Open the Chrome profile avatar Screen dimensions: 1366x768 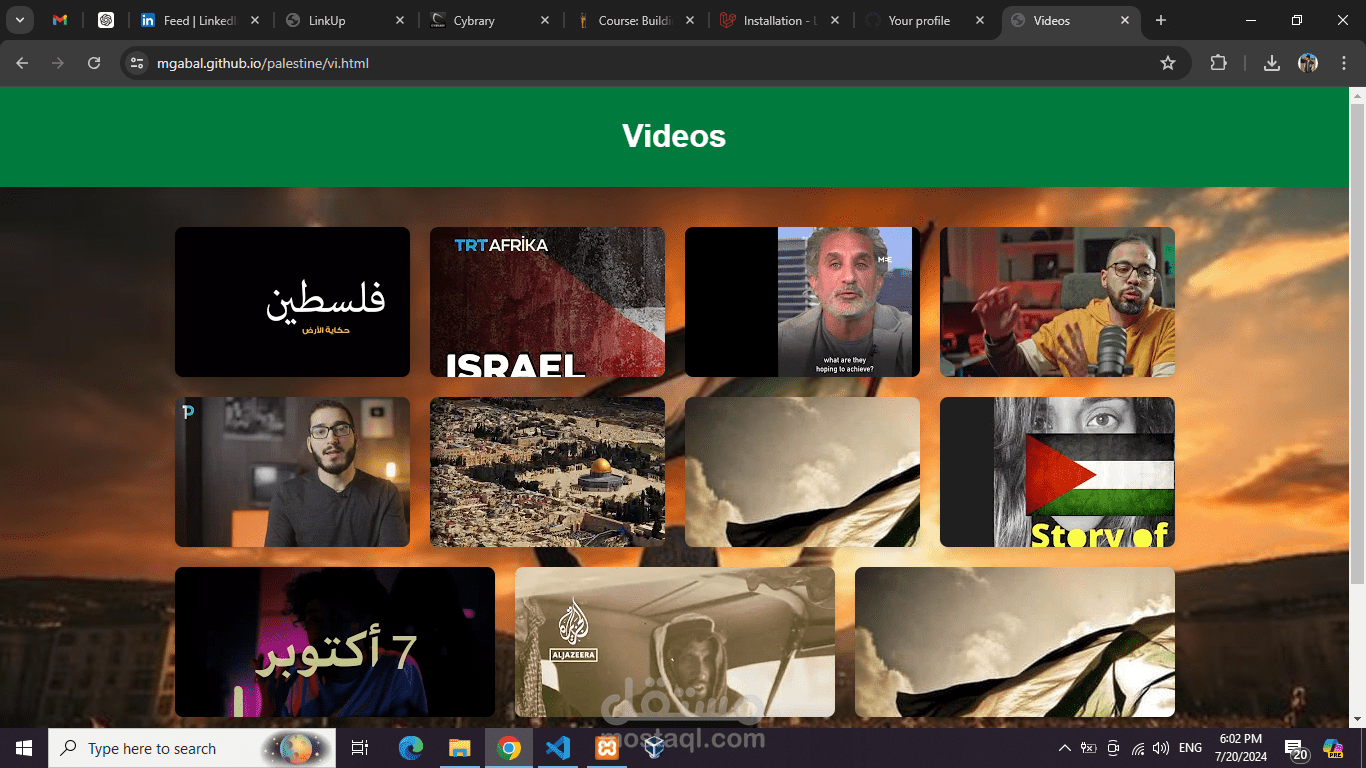tap(1308, 63)
